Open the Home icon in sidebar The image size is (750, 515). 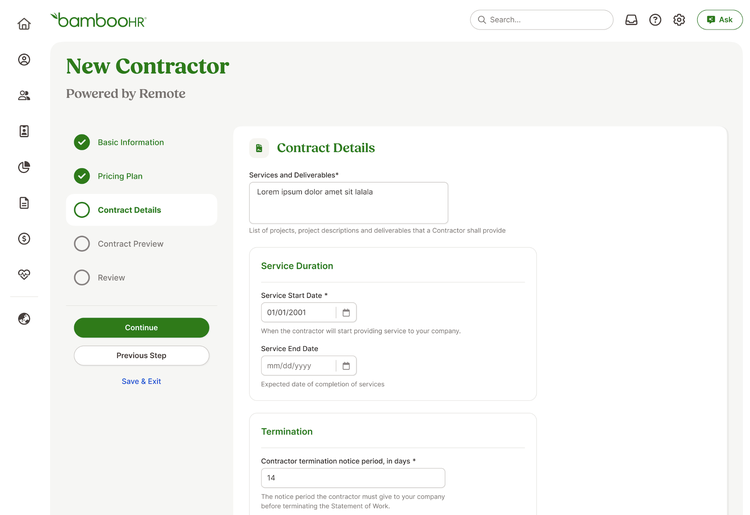pyautogui.click(x=24, y=24)
